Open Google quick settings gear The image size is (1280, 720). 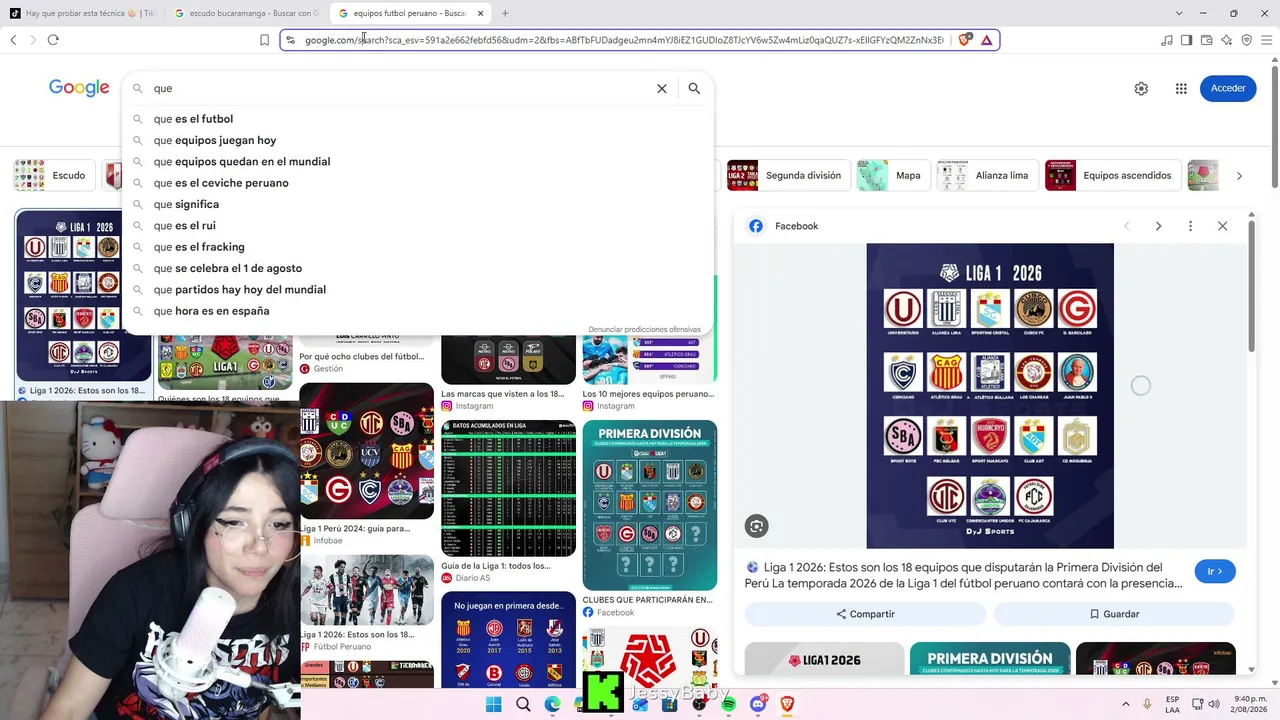click(x=1141, y=88)
